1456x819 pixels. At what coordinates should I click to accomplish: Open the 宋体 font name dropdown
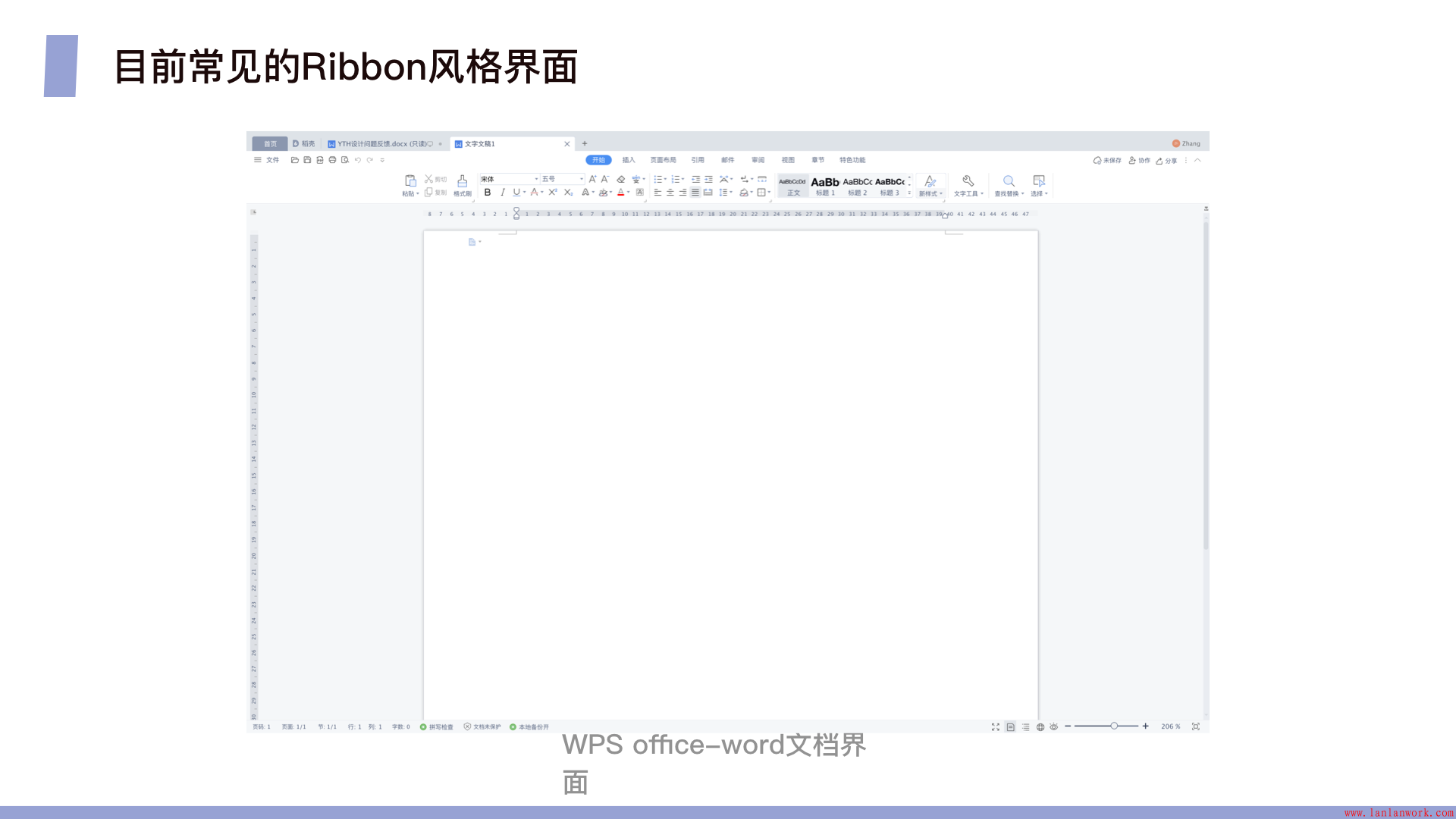coord(536,179)
